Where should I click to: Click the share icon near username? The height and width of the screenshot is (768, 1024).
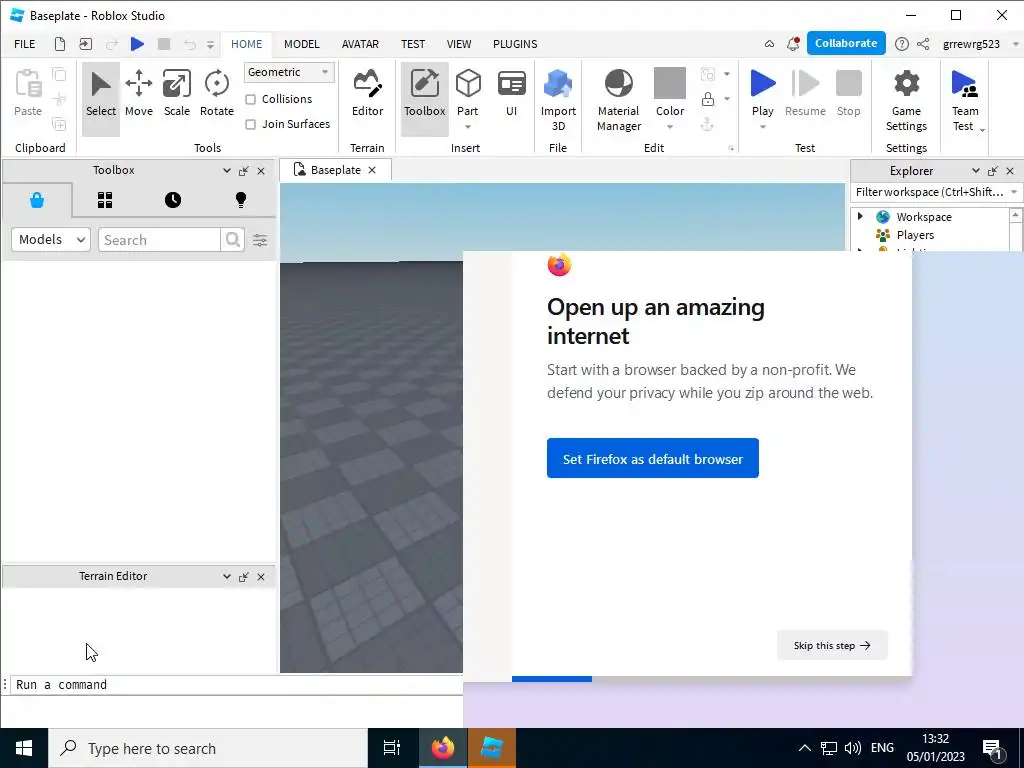point(923,44)
